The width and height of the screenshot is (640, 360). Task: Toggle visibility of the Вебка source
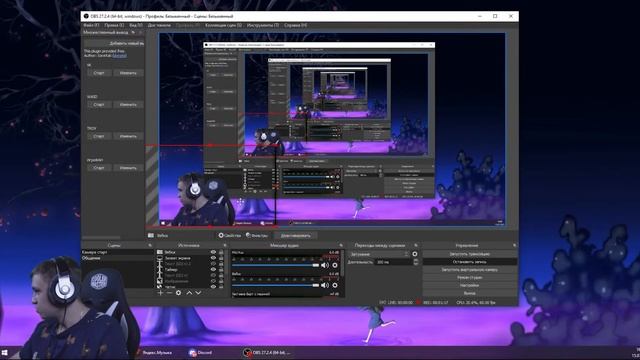point(213,252)
